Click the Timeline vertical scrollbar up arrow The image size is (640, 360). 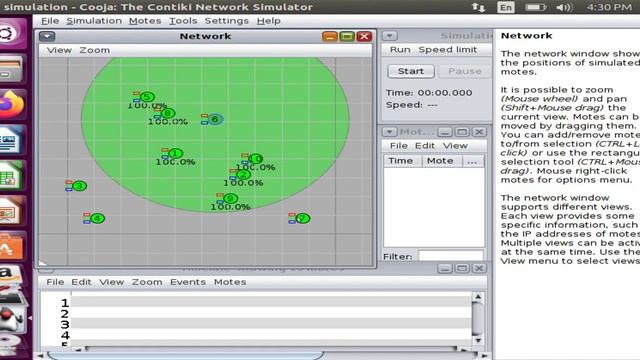[x=478, y=297]
